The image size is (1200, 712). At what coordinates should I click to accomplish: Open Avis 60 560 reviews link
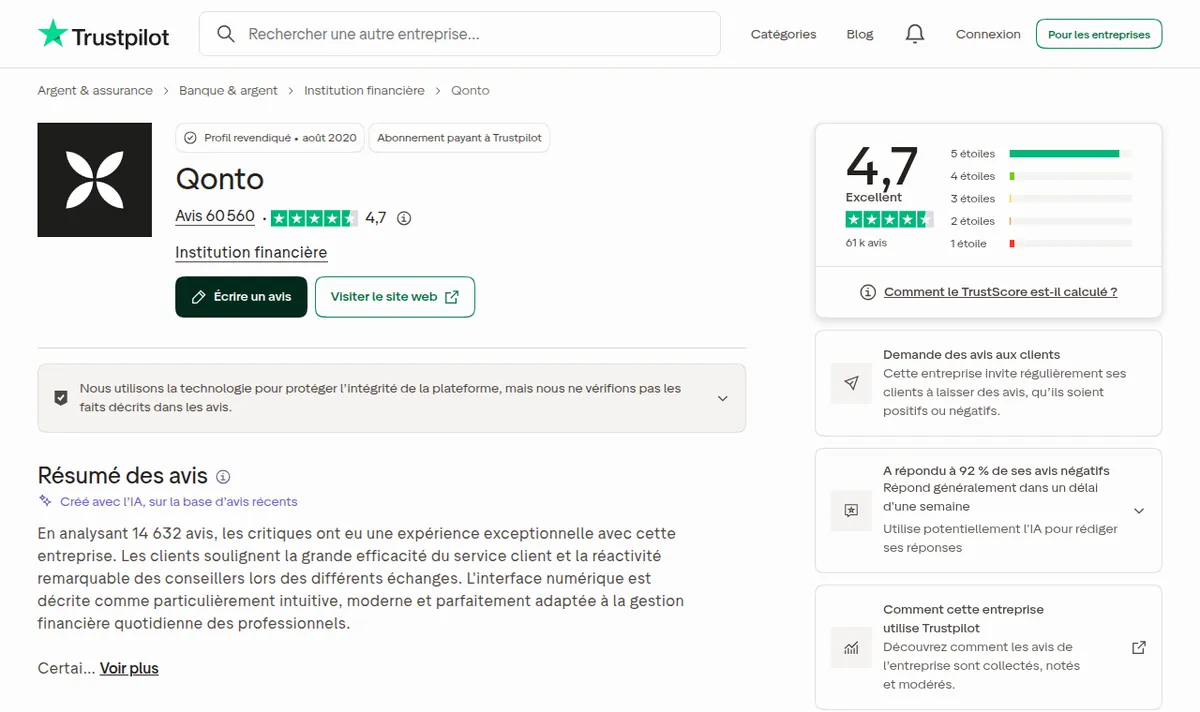[x=215, y=217]
